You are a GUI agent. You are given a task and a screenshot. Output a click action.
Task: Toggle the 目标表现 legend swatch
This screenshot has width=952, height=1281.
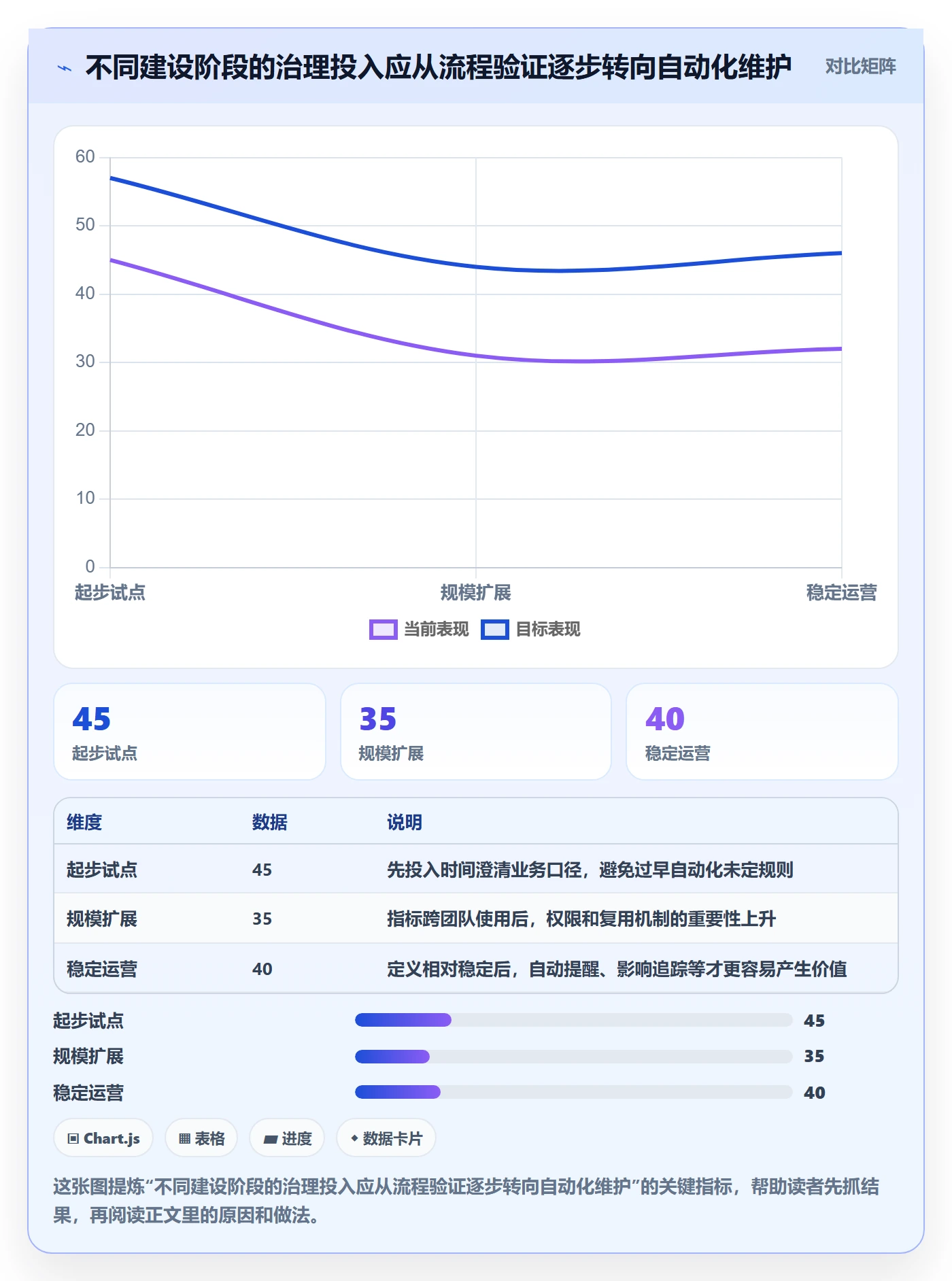[x=495, y=630]
